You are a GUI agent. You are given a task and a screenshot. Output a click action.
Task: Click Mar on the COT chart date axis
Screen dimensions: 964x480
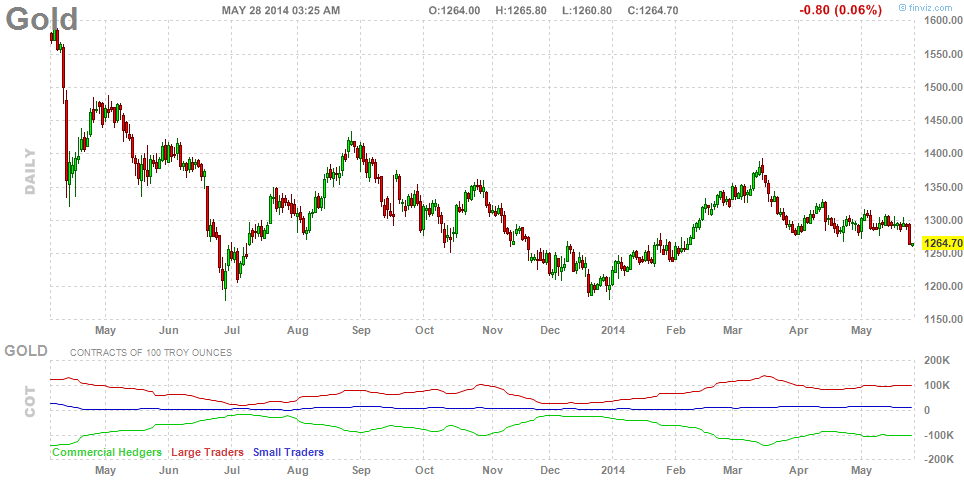733,471
